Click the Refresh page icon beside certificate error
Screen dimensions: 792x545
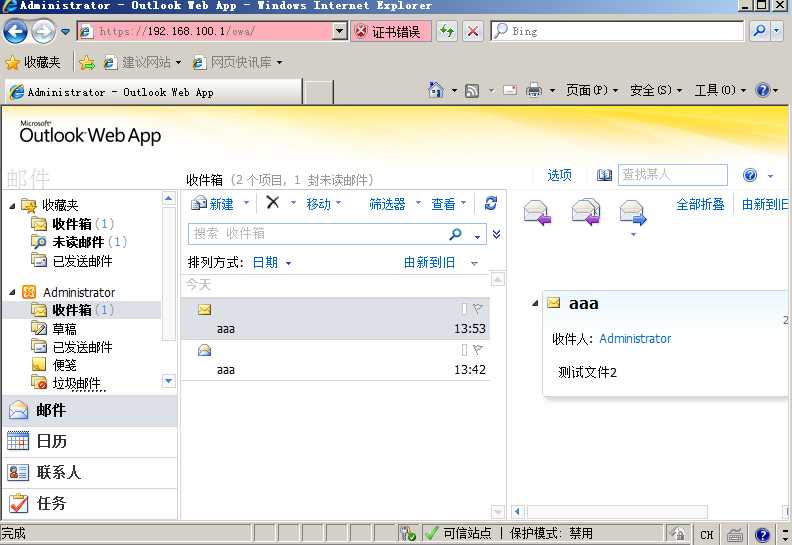click(447, 31)
